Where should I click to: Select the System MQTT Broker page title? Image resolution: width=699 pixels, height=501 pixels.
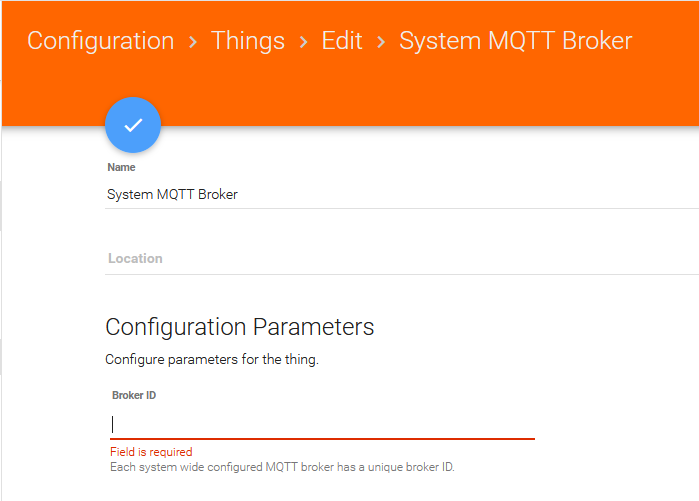click(x=515, y=41)
